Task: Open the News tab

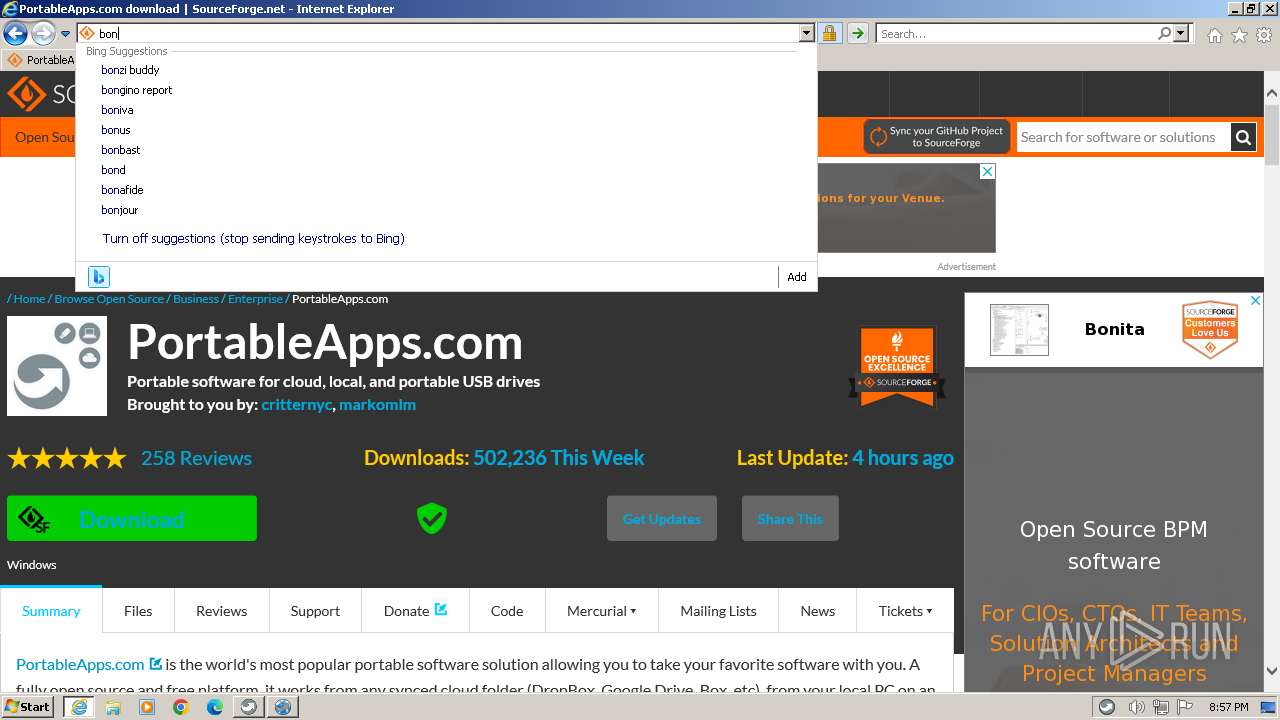Action: click(x=817, y=611)
